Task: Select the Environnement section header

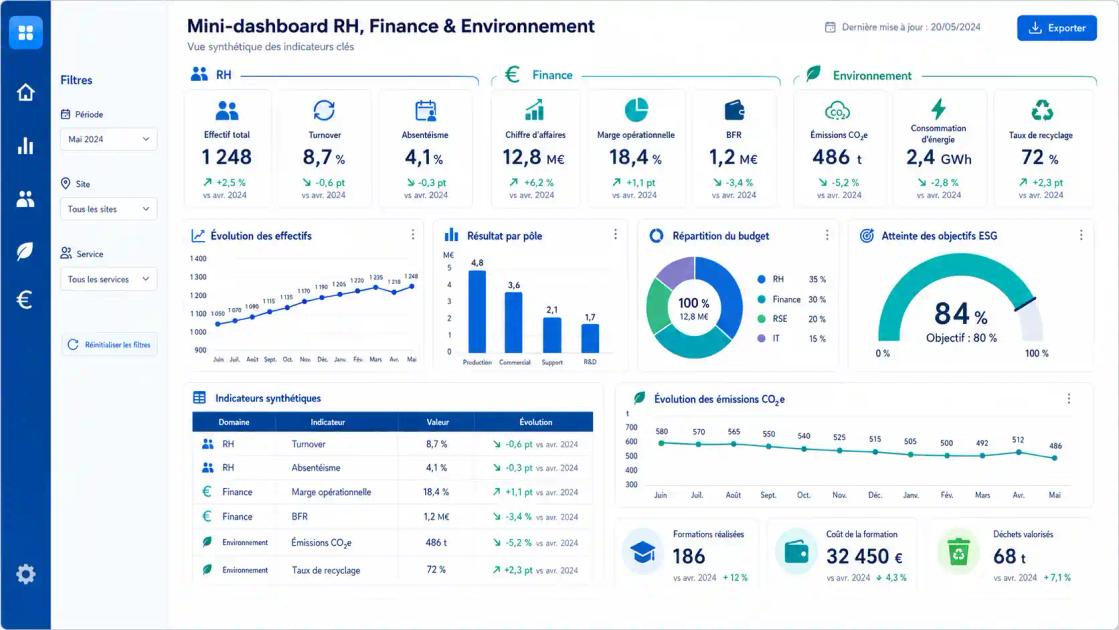Action: pos(859,74)
